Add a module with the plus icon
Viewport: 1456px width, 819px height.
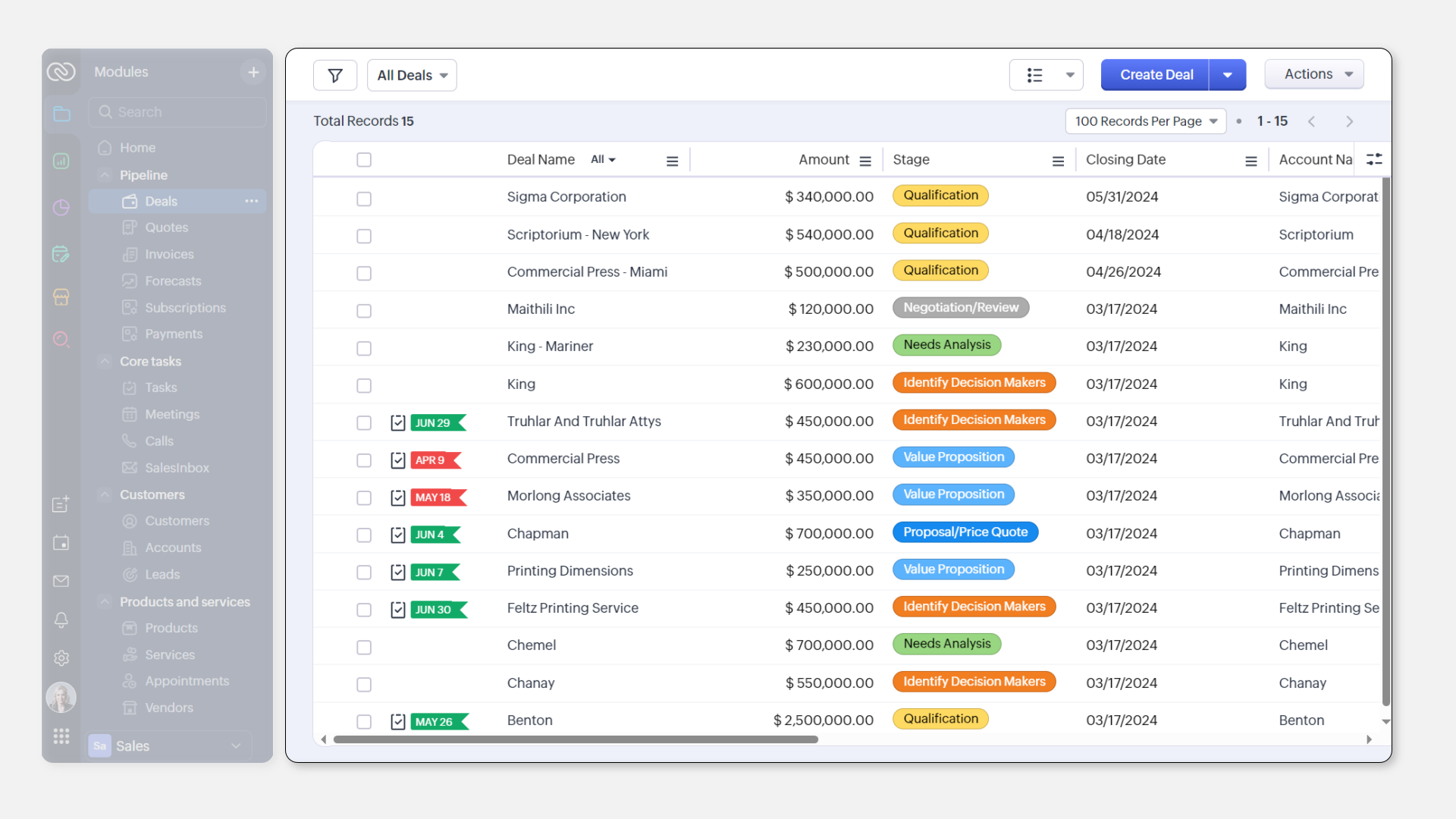(253, 72)
